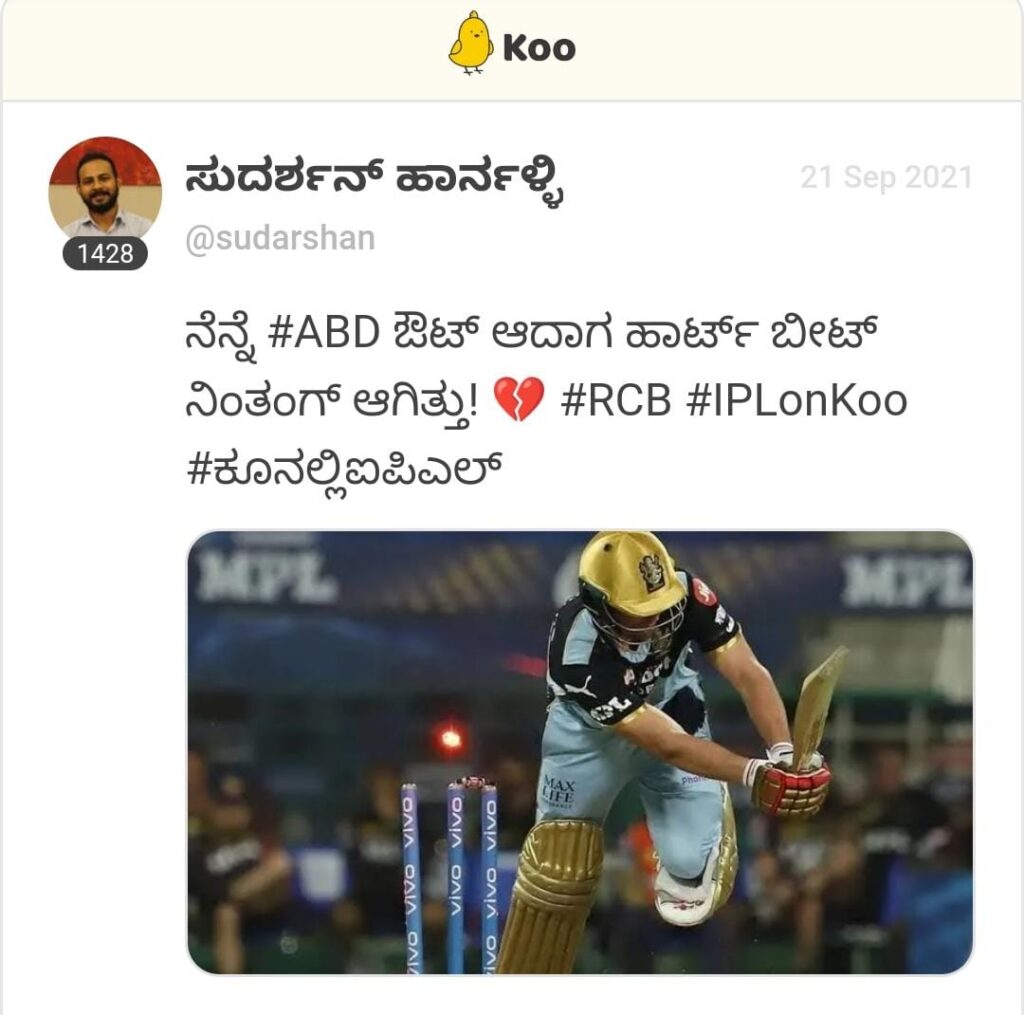Click the vivo stumps in photo

tap(449, 874)
